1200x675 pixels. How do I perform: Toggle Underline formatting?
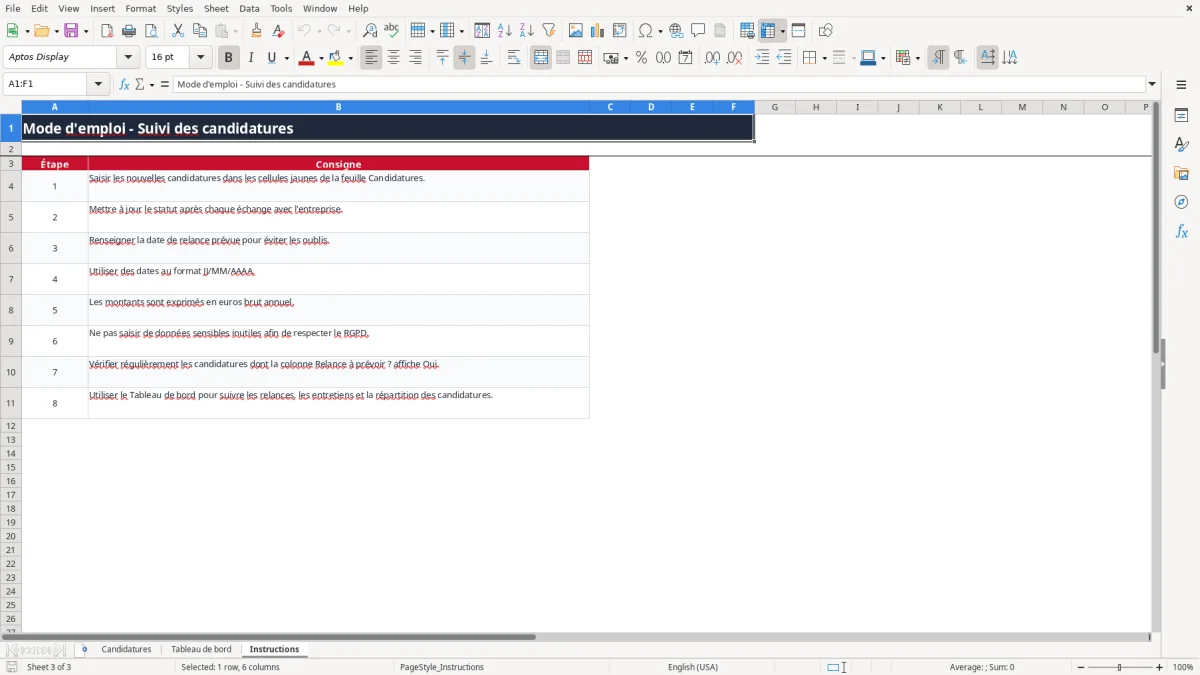tap(271, 58)
